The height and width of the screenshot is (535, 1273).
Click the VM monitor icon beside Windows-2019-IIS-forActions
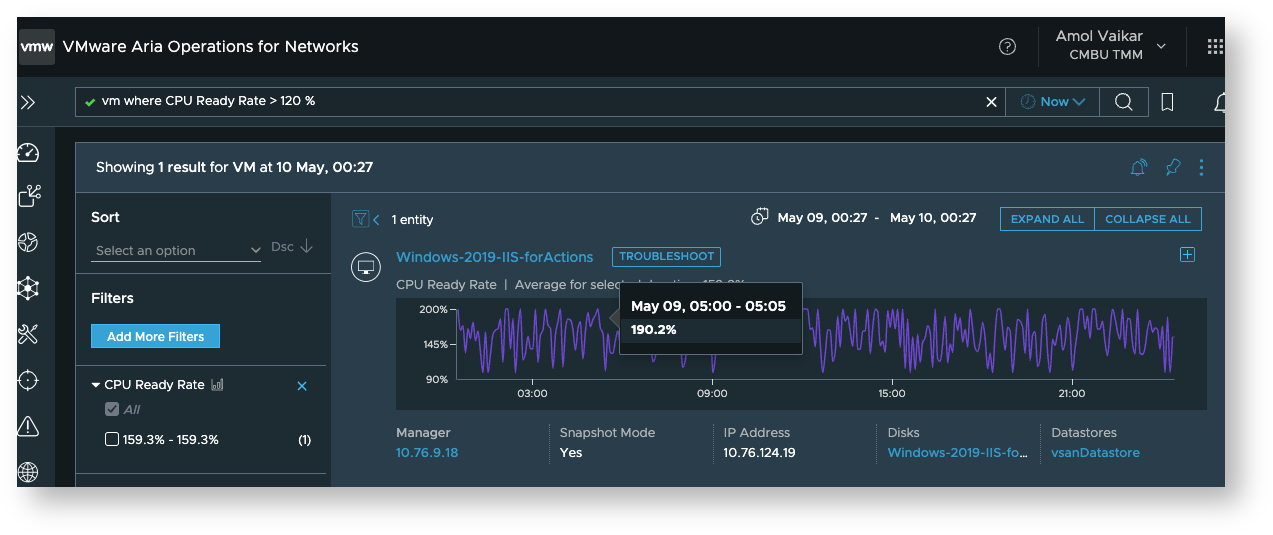366,267
